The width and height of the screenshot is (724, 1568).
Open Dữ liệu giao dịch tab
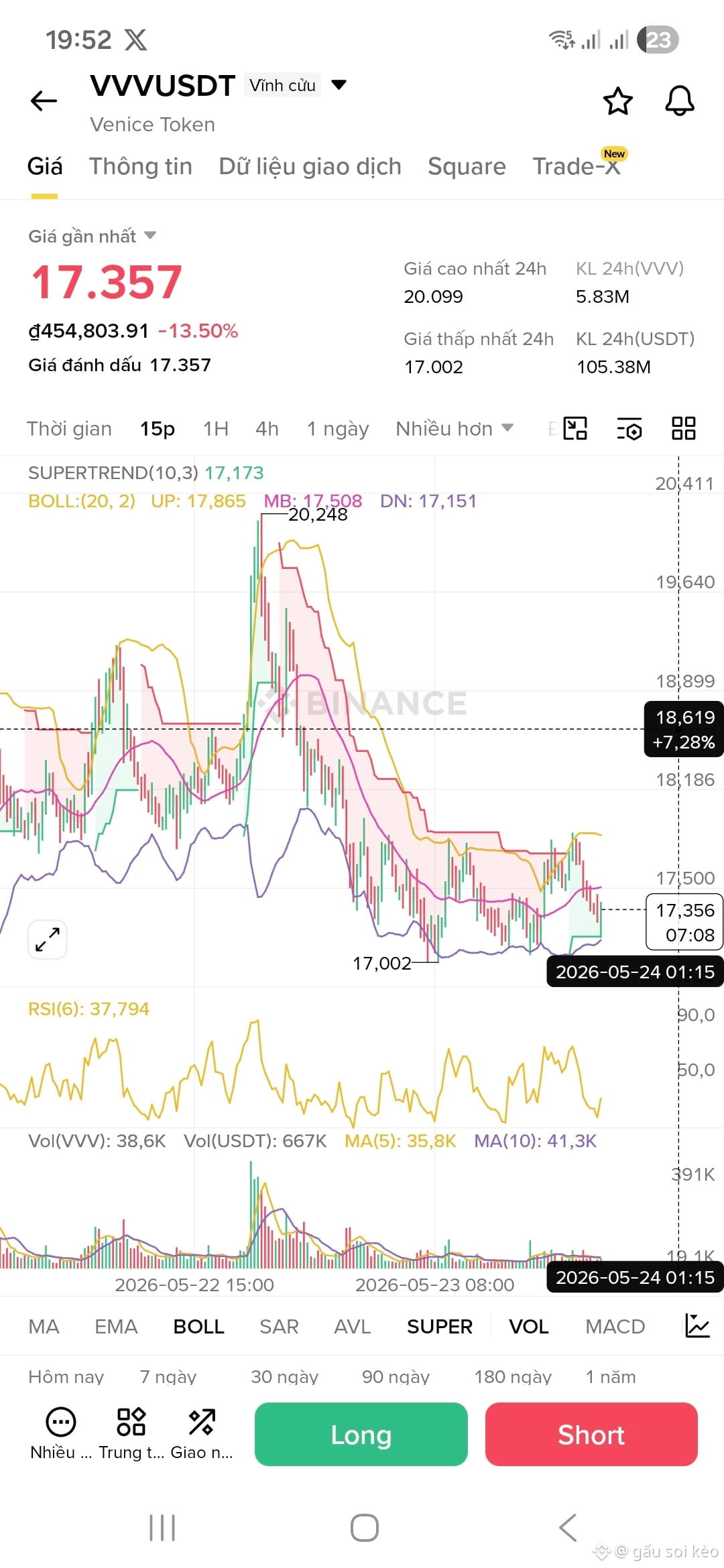point(310,166)
